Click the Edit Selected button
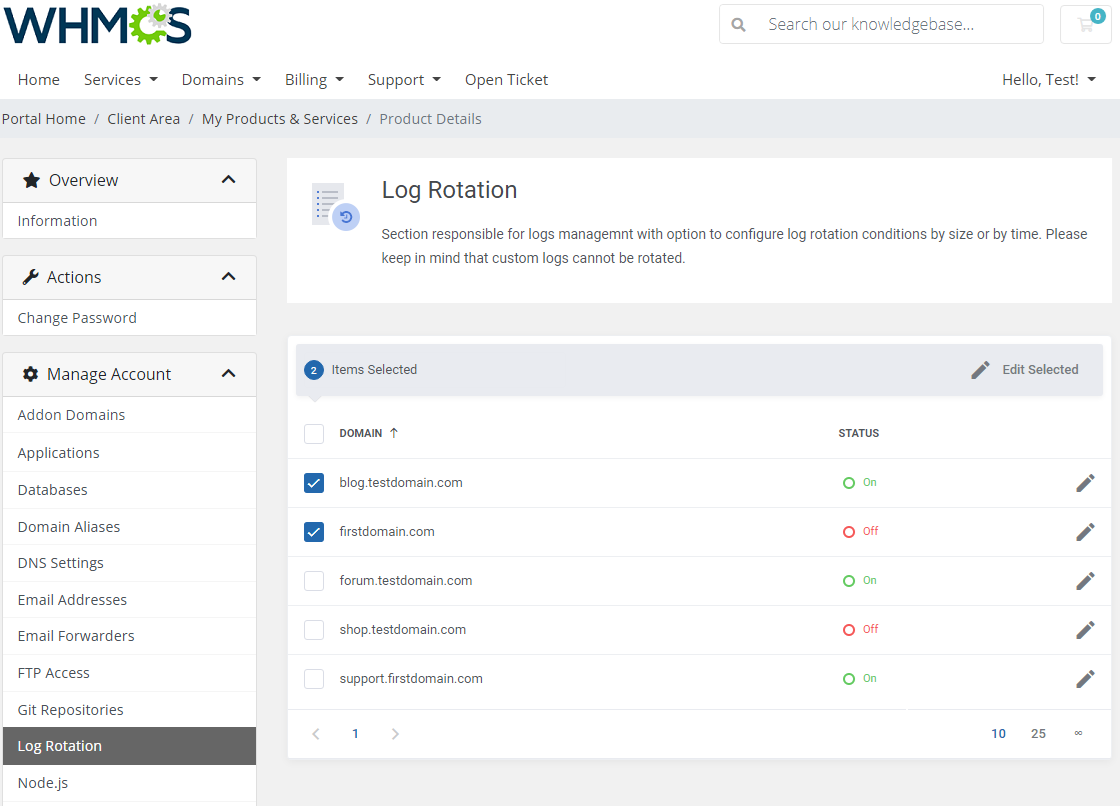1120x806 pixels. 1025,370
